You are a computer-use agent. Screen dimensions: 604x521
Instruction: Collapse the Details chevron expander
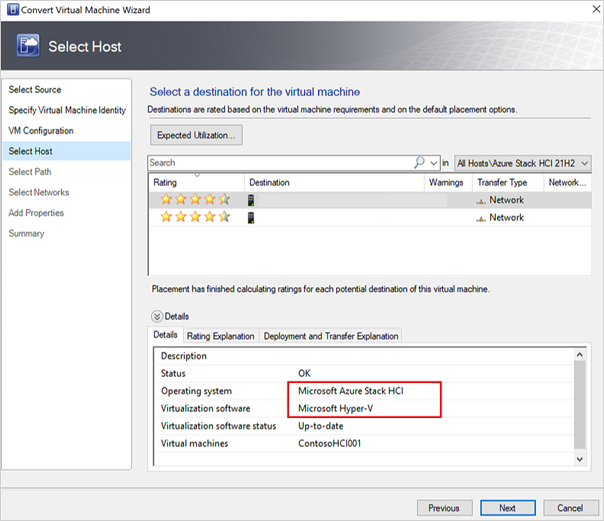point(156,316)
